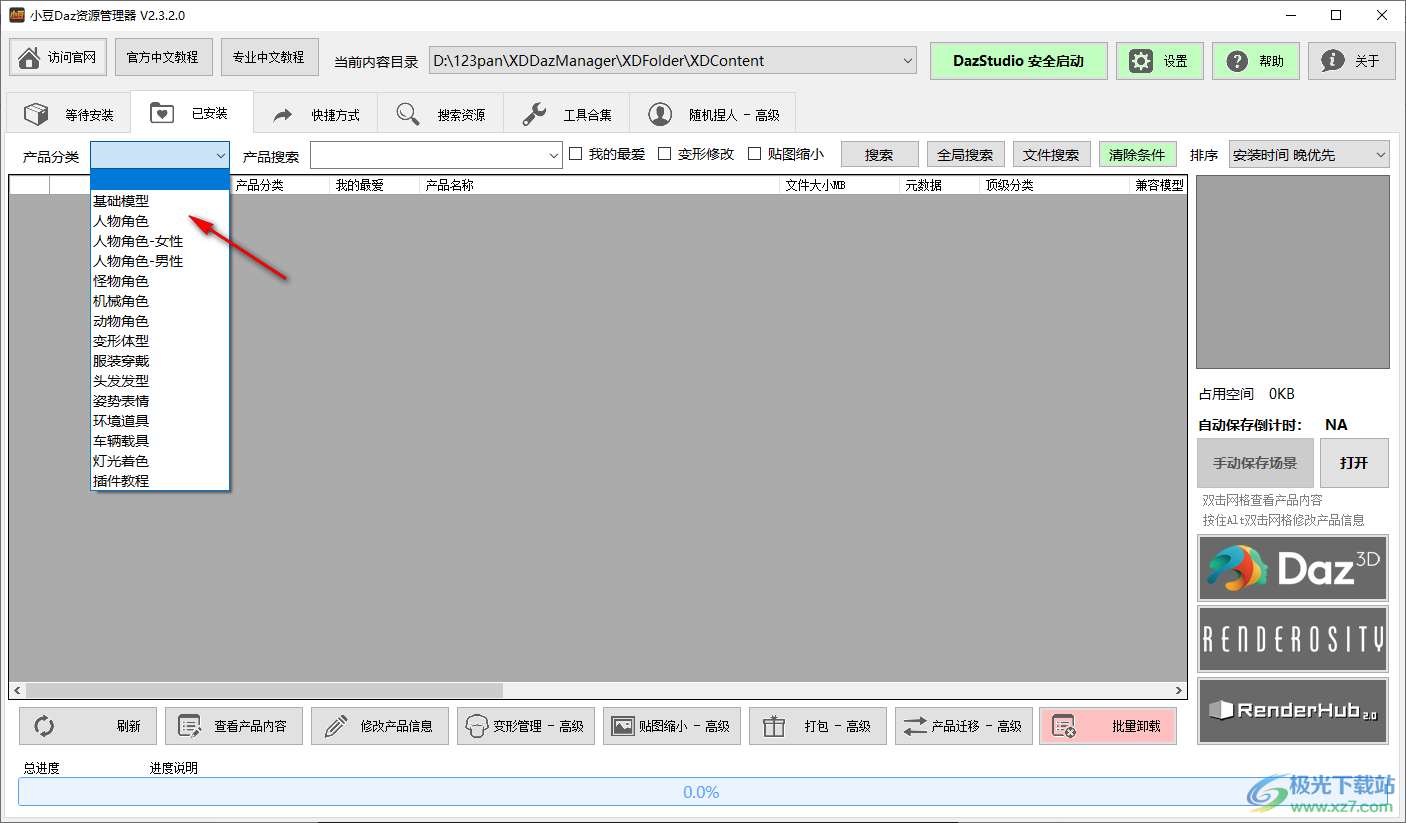1406x823 pixels.
Task: Click the wrench icon on 工具合集 tab
Action: [x=534, y=114]
